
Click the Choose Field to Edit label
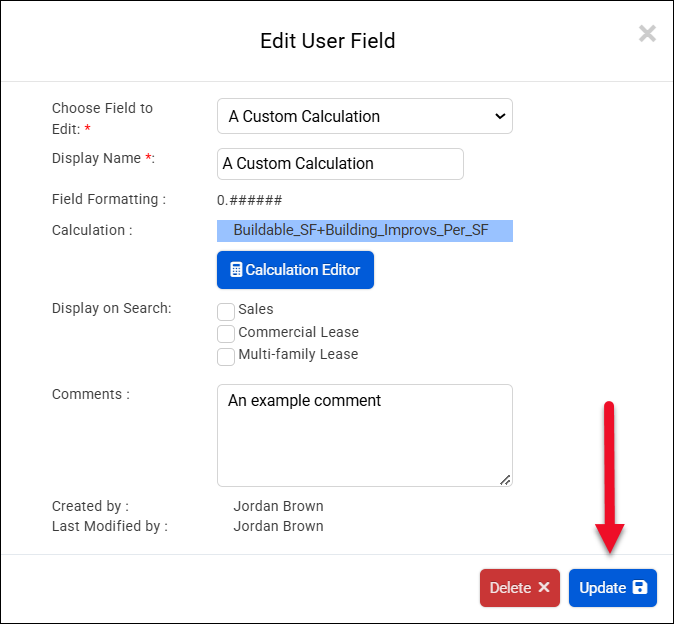[x=102, y=118]
